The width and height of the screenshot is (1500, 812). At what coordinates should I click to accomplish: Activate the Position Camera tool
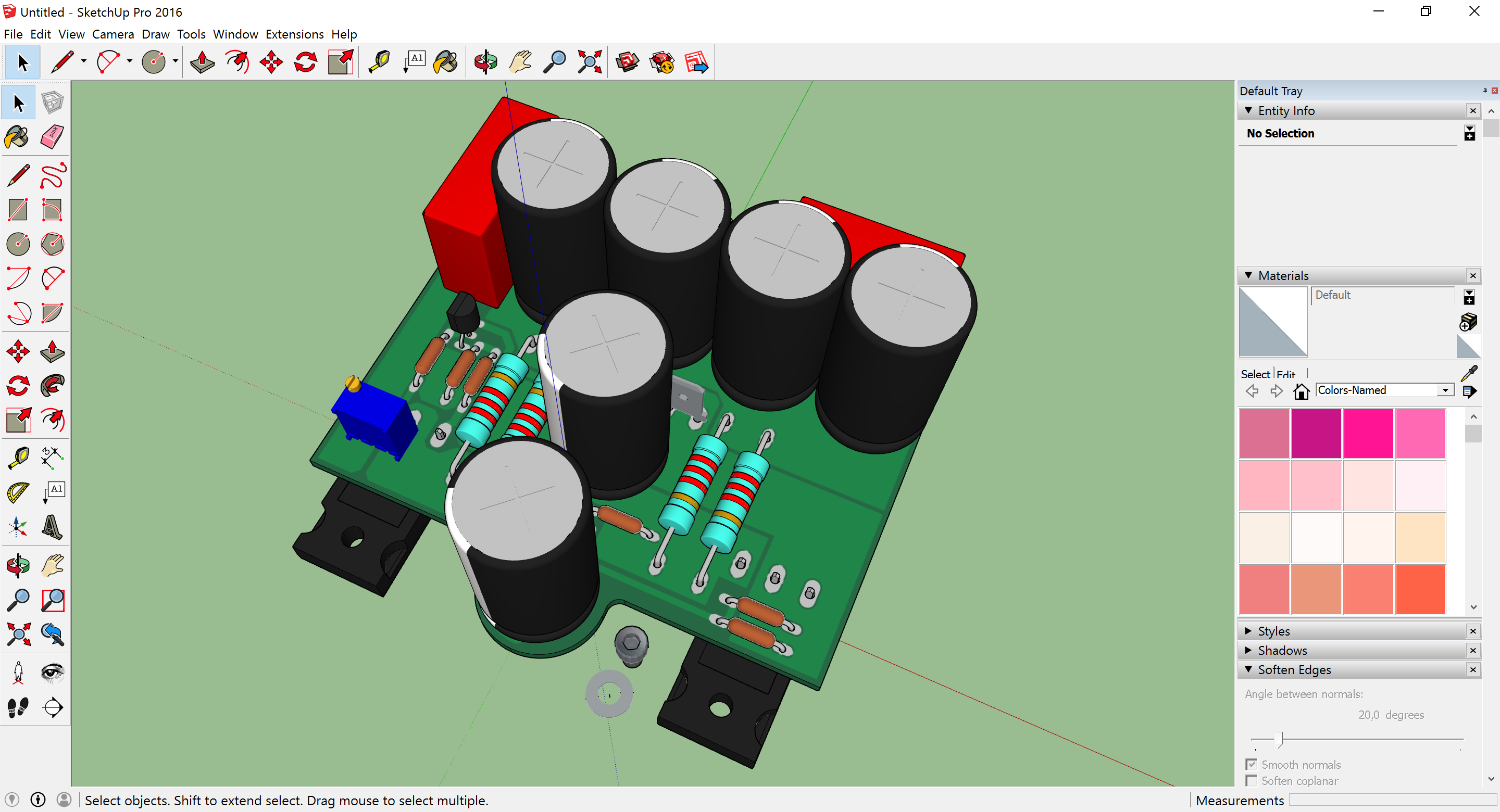click(18, 673)
